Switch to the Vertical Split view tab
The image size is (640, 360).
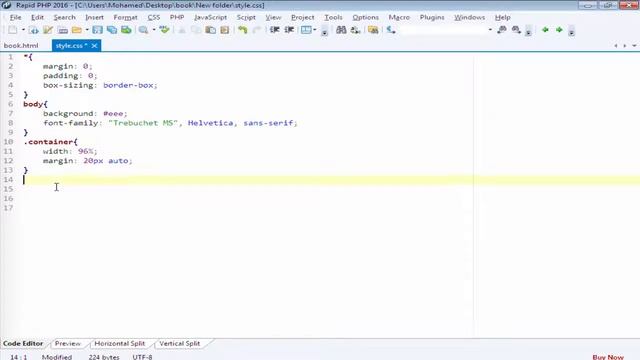tap(180, 344)
